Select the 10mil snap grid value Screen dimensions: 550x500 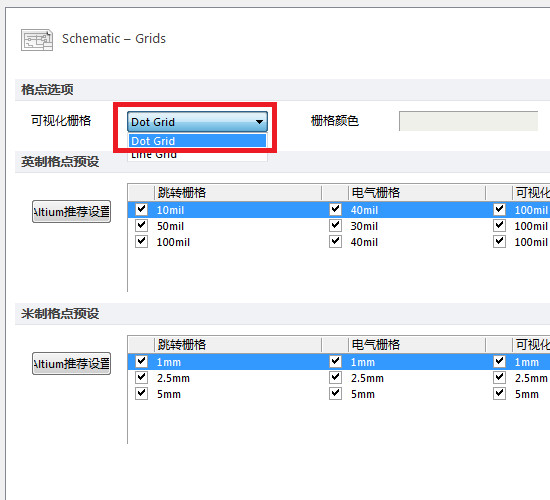(x=170, y=210)
